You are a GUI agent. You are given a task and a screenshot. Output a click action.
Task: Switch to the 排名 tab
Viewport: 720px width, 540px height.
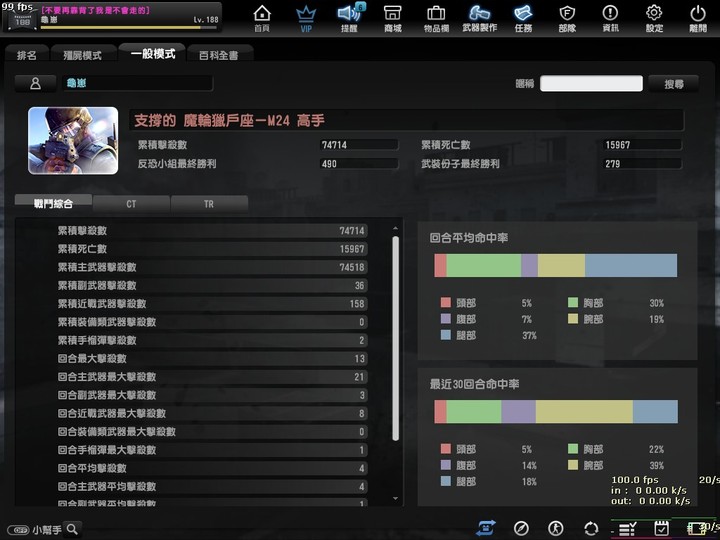(27, 55)
